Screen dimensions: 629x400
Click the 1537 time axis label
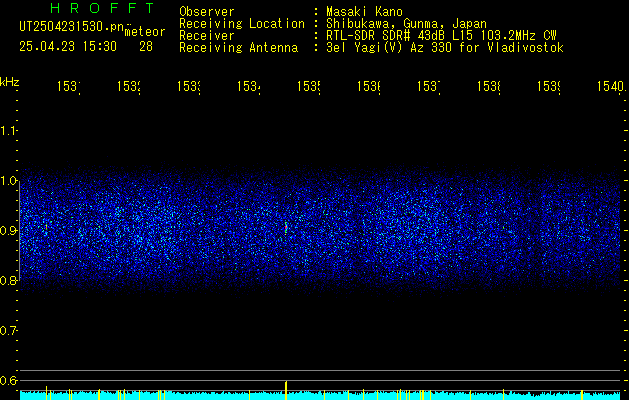click(x=428, y=87)
